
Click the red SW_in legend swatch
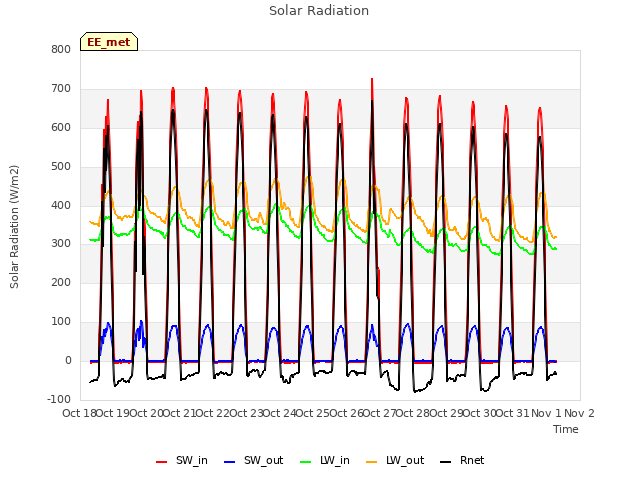[162, 462]
